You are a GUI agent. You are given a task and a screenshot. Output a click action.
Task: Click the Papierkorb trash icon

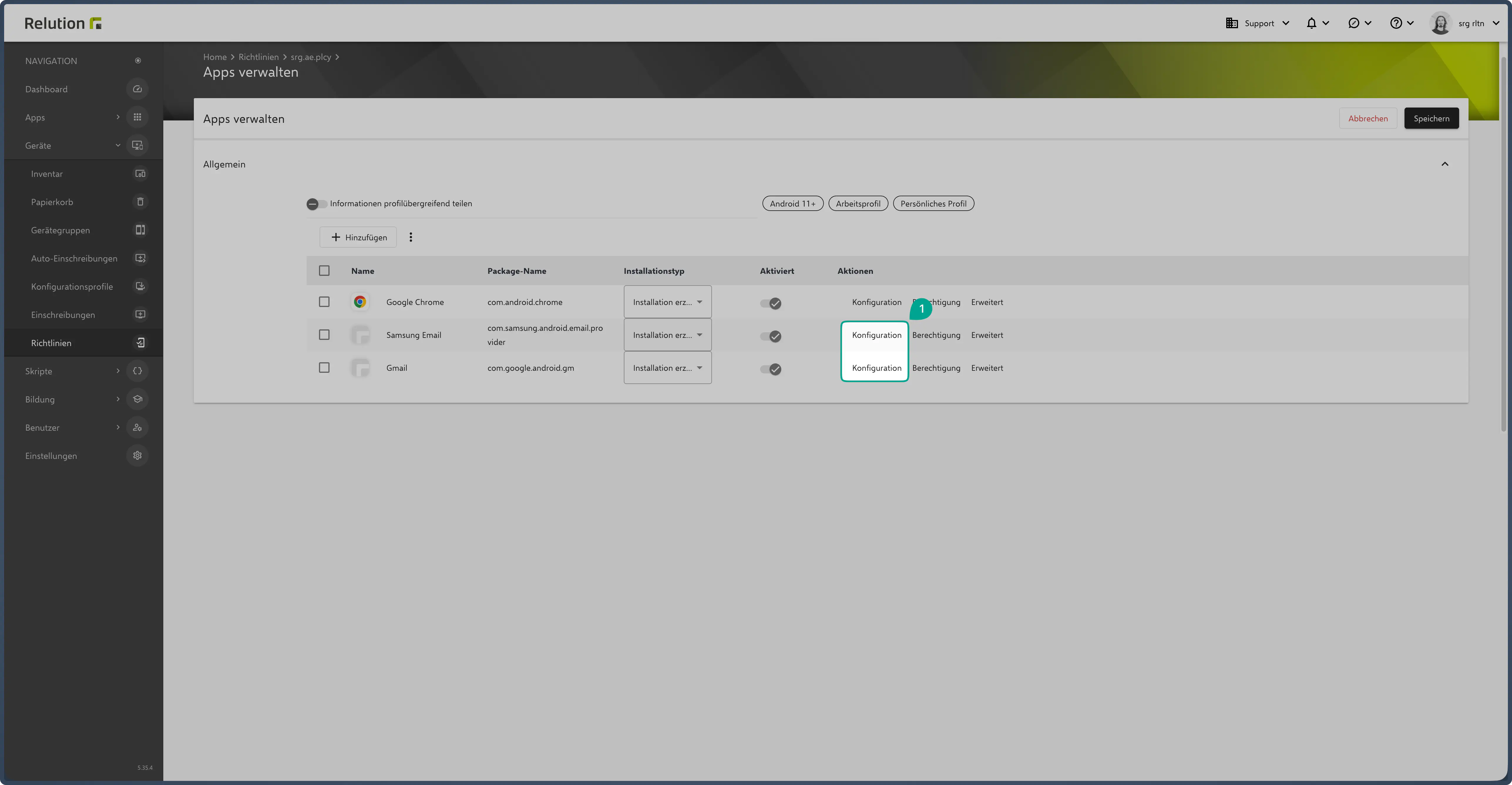[140, 202]
